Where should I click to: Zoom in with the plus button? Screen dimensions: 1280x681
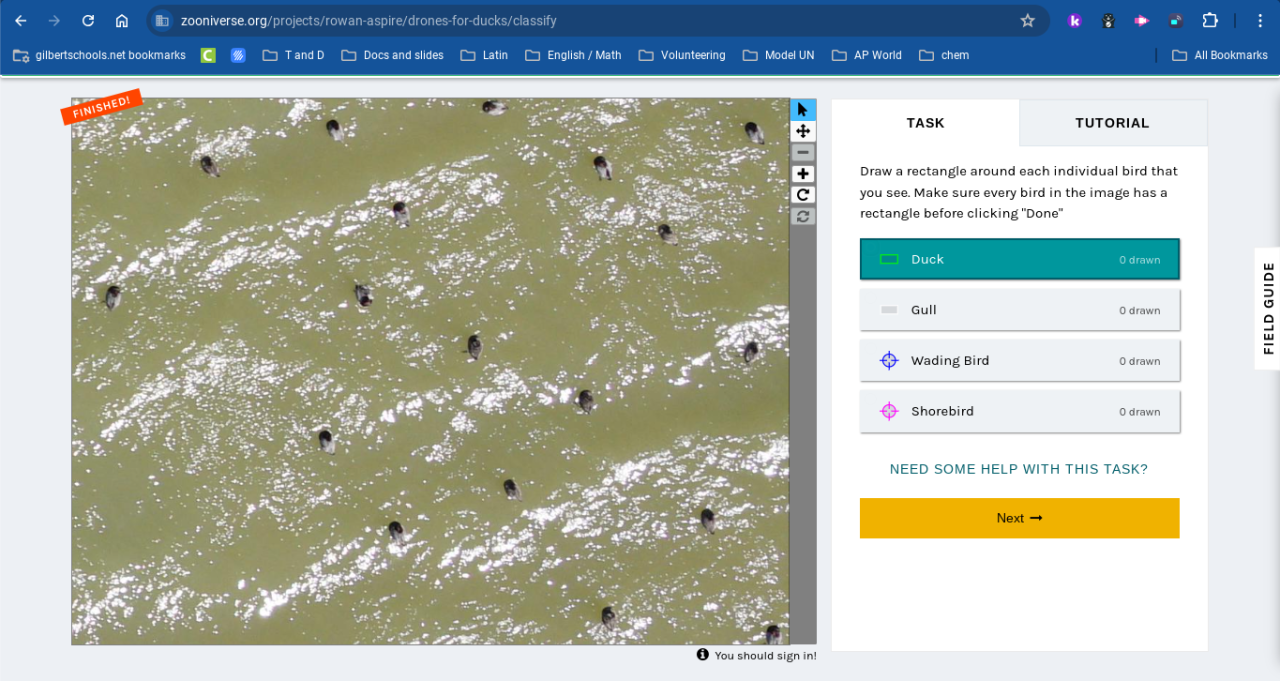803,174
